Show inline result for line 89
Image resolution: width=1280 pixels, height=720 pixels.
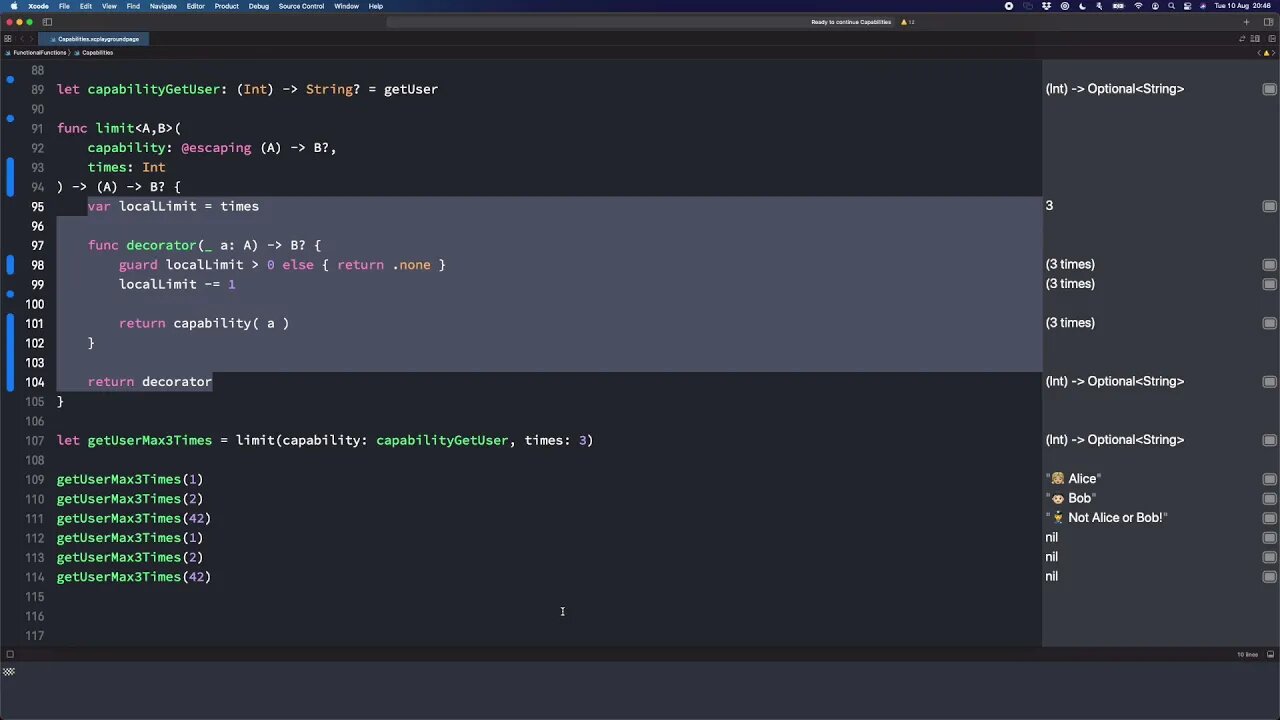pyautogui.click(x=1269, y=89)
